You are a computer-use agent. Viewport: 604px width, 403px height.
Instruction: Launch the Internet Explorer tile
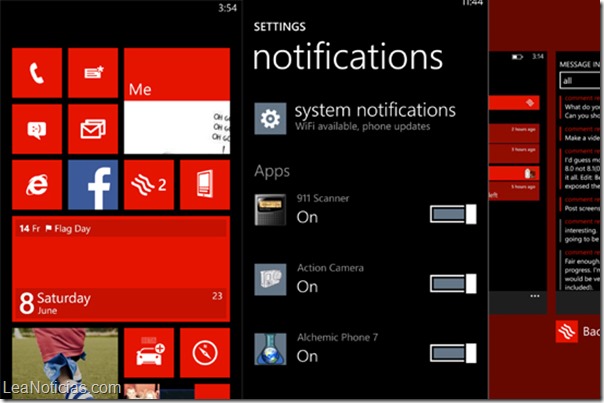click(37, 185)
